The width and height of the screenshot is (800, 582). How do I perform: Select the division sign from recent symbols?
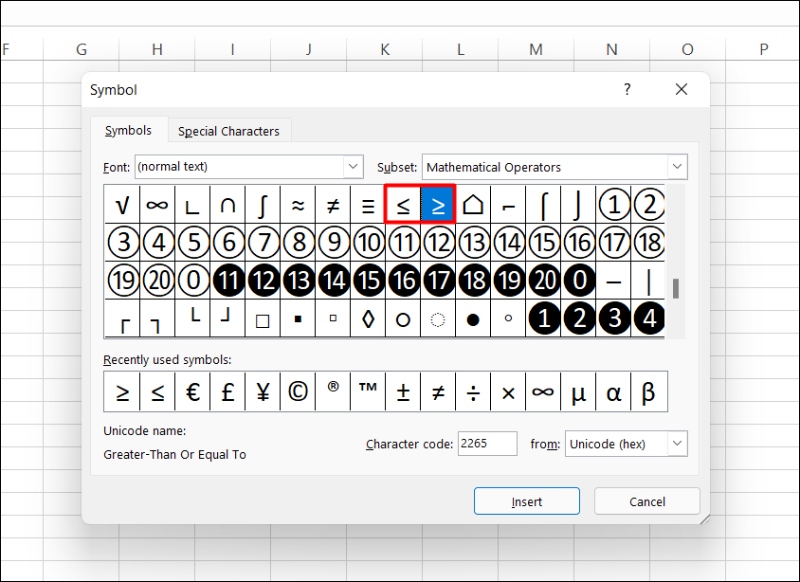coord(473,392)
